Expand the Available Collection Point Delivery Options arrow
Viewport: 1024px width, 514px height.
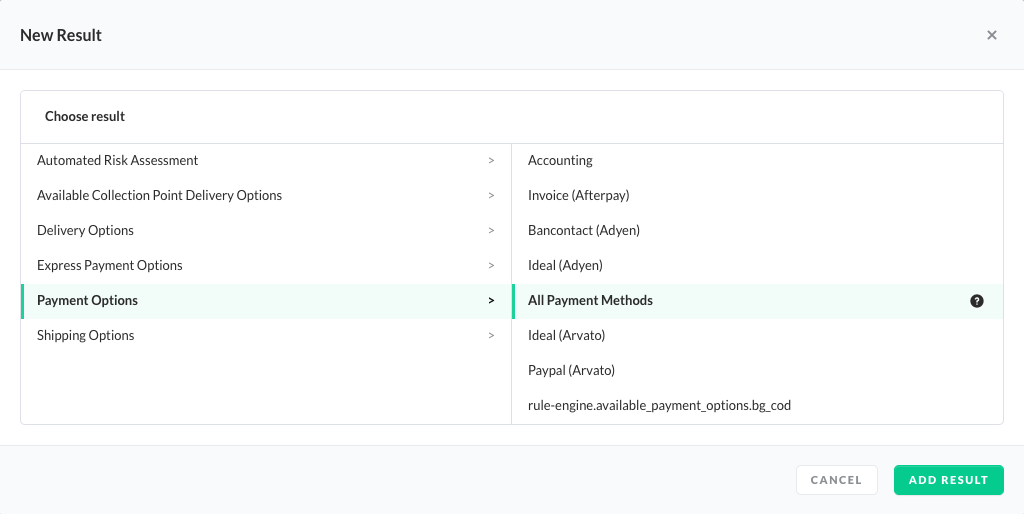point(491,195)
